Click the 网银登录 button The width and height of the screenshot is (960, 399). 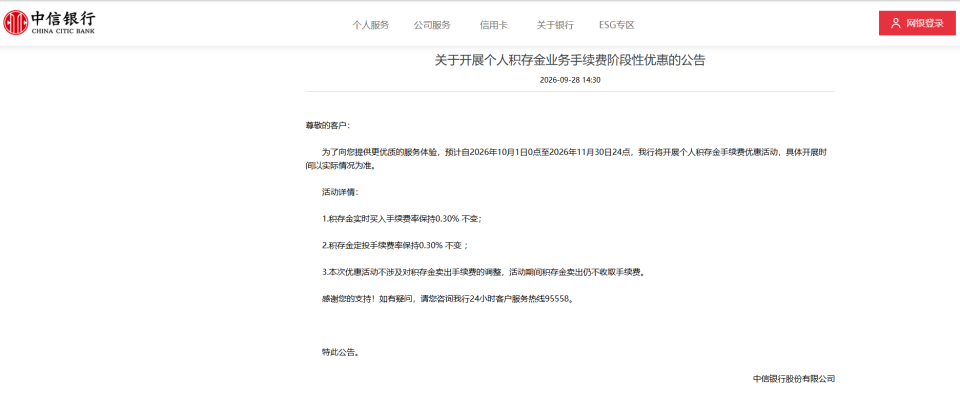click(x=917, y=23)
